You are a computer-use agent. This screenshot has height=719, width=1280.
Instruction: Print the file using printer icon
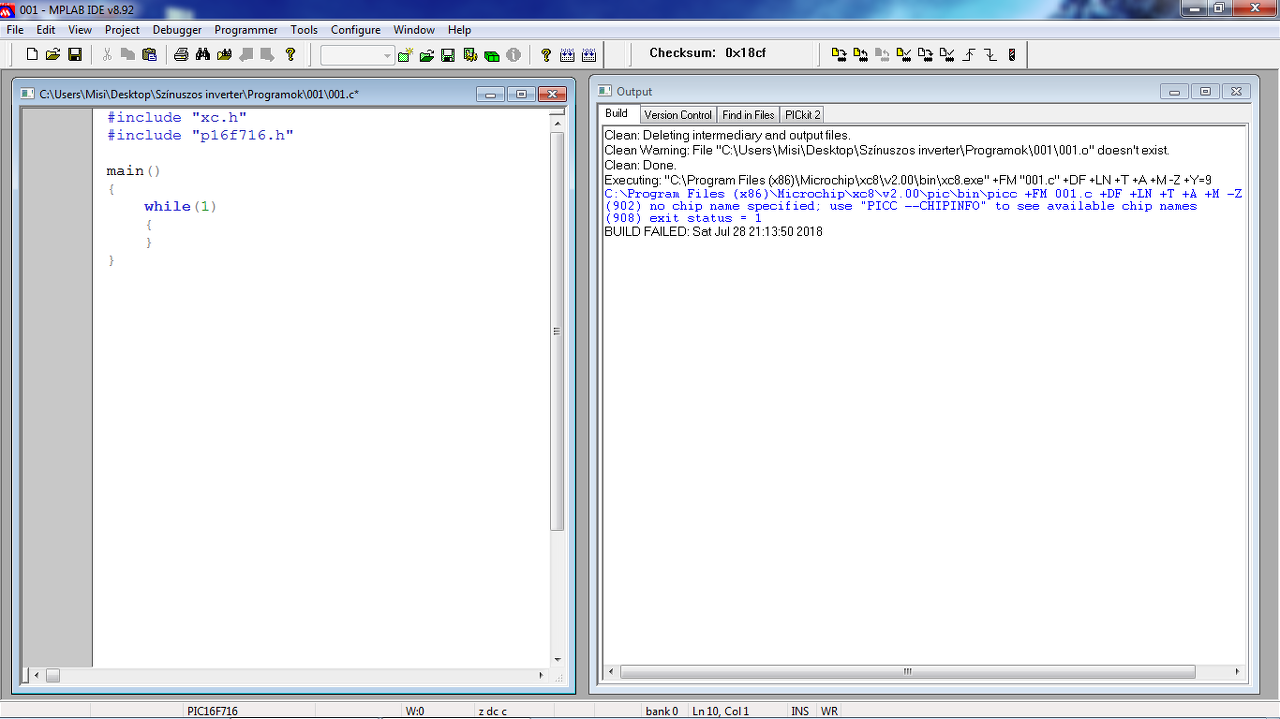click(x=181, y=55)
